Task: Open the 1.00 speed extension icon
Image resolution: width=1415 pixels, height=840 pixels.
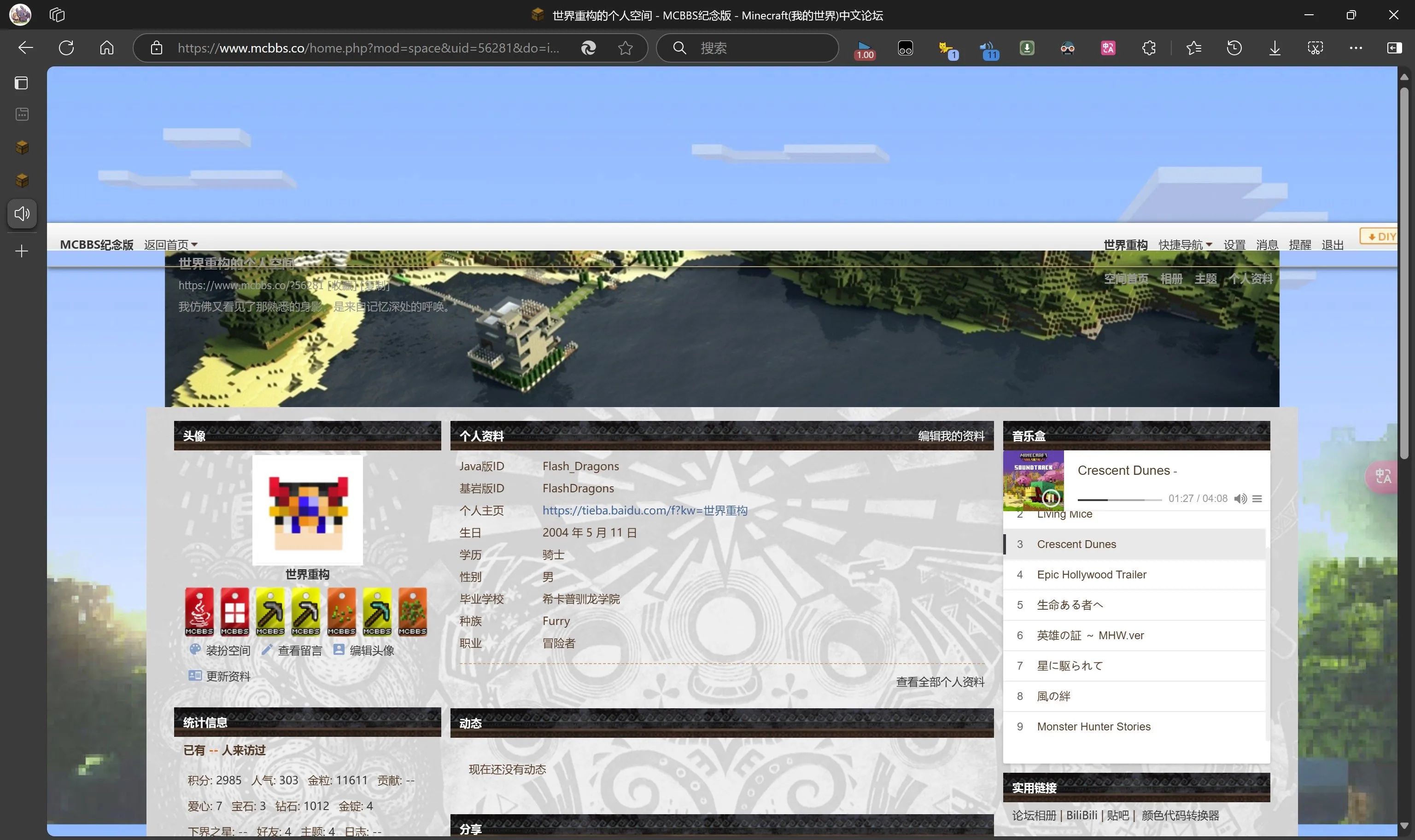Action: 865,49
